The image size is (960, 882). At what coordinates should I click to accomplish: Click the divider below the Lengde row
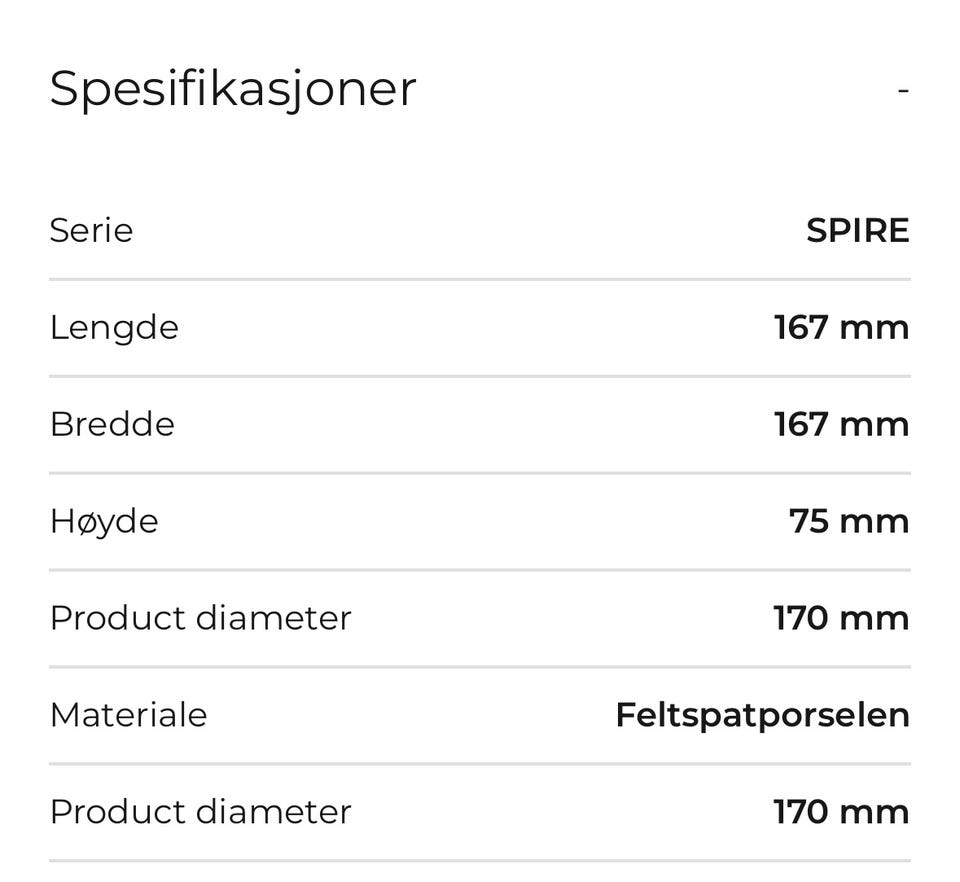480,376
